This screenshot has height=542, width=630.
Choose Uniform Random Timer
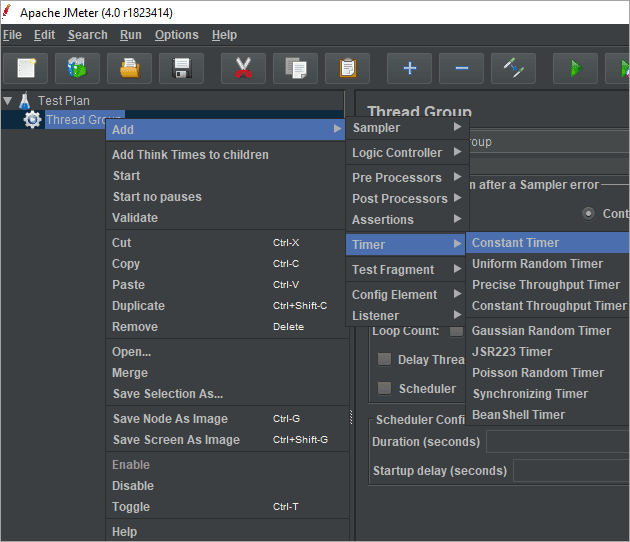[x=548, y=264]
